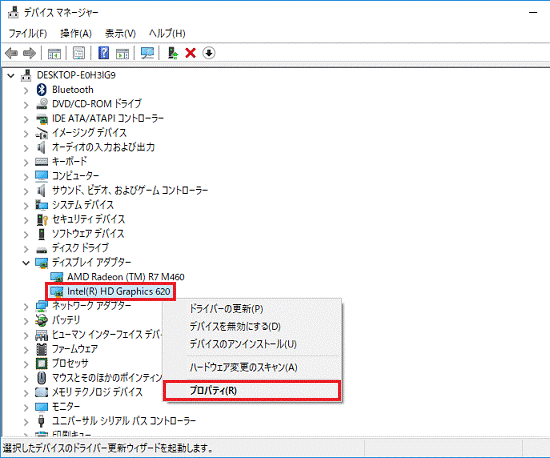Choose ドライバーの更新(P) from context menu
The width and height of the screenshot is (550, 458).
coord(253,309)
